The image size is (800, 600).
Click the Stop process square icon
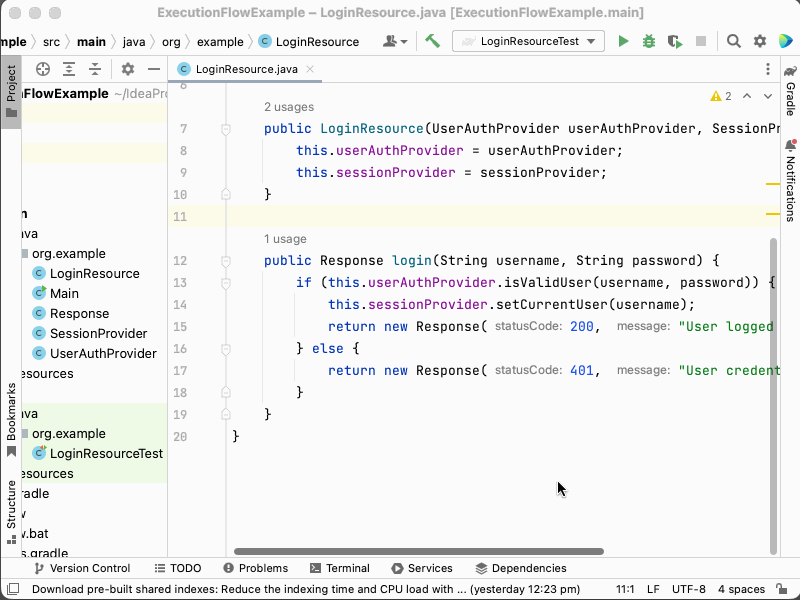point(701,41)
